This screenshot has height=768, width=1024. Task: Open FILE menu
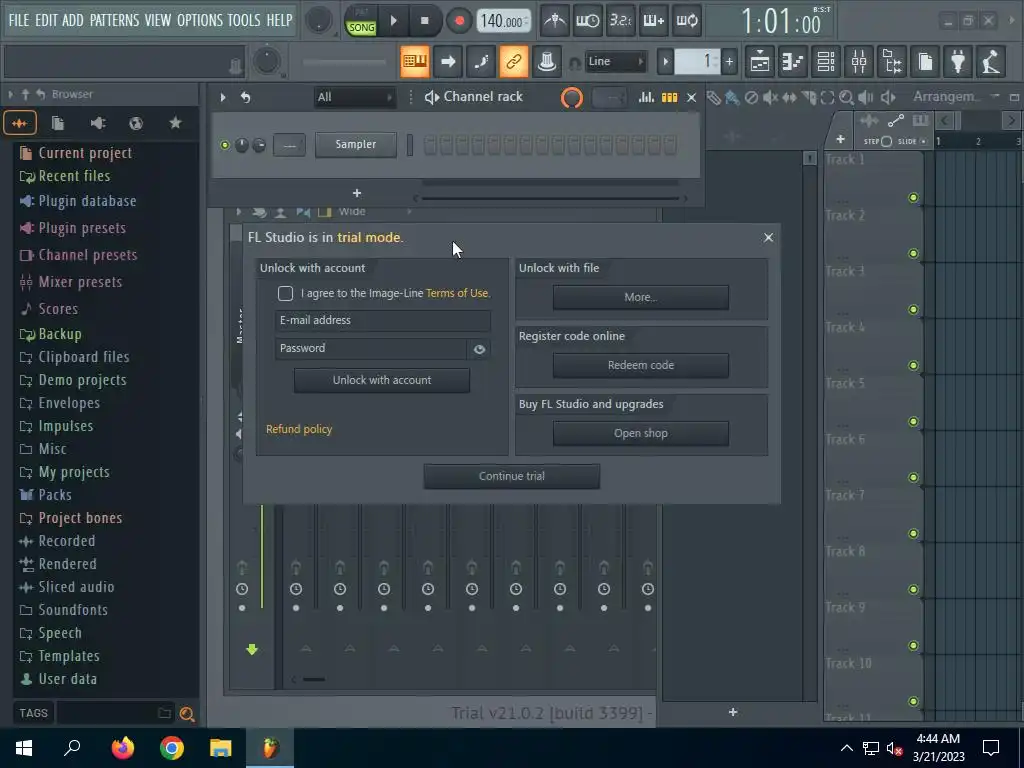(x=18, y=20)
